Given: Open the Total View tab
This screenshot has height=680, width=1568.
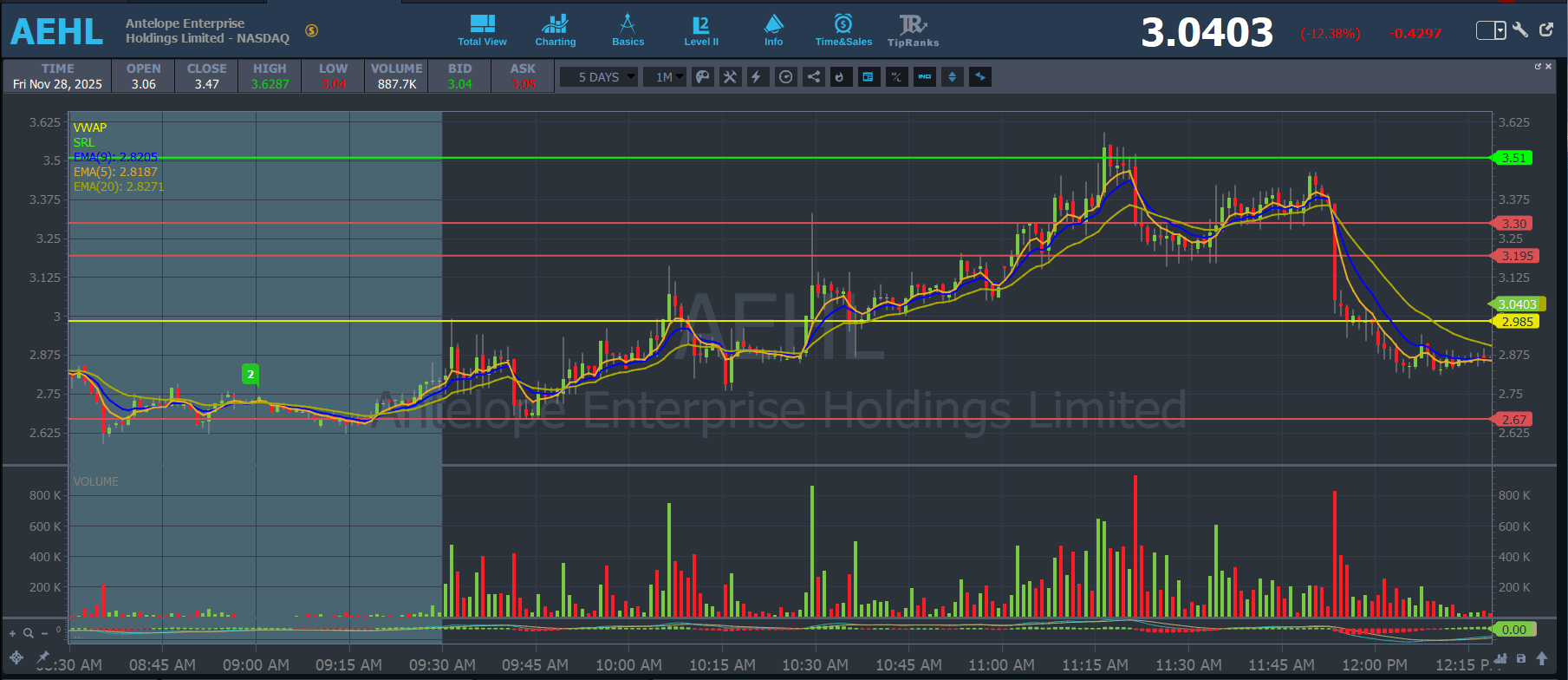Looking at the screenshot, I should click(482, 30).
